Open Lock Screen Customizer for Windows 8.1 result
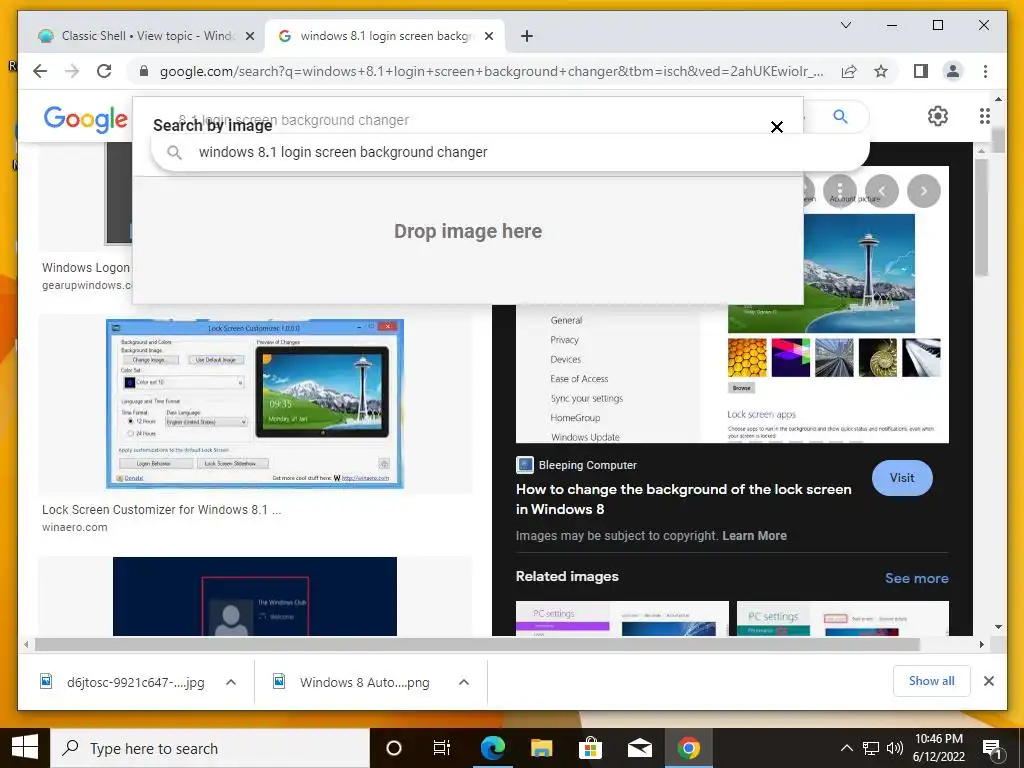 tap(161, 510)
